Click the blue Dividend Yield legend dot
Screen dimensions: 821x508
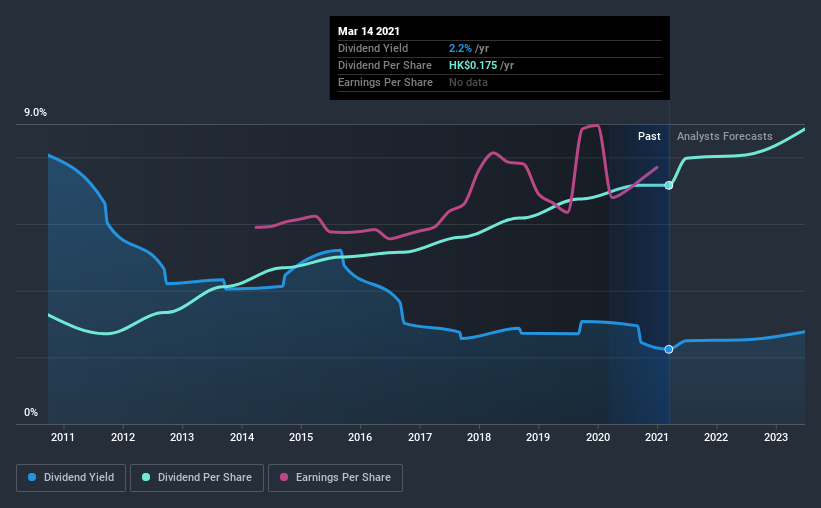coord(32,477)
